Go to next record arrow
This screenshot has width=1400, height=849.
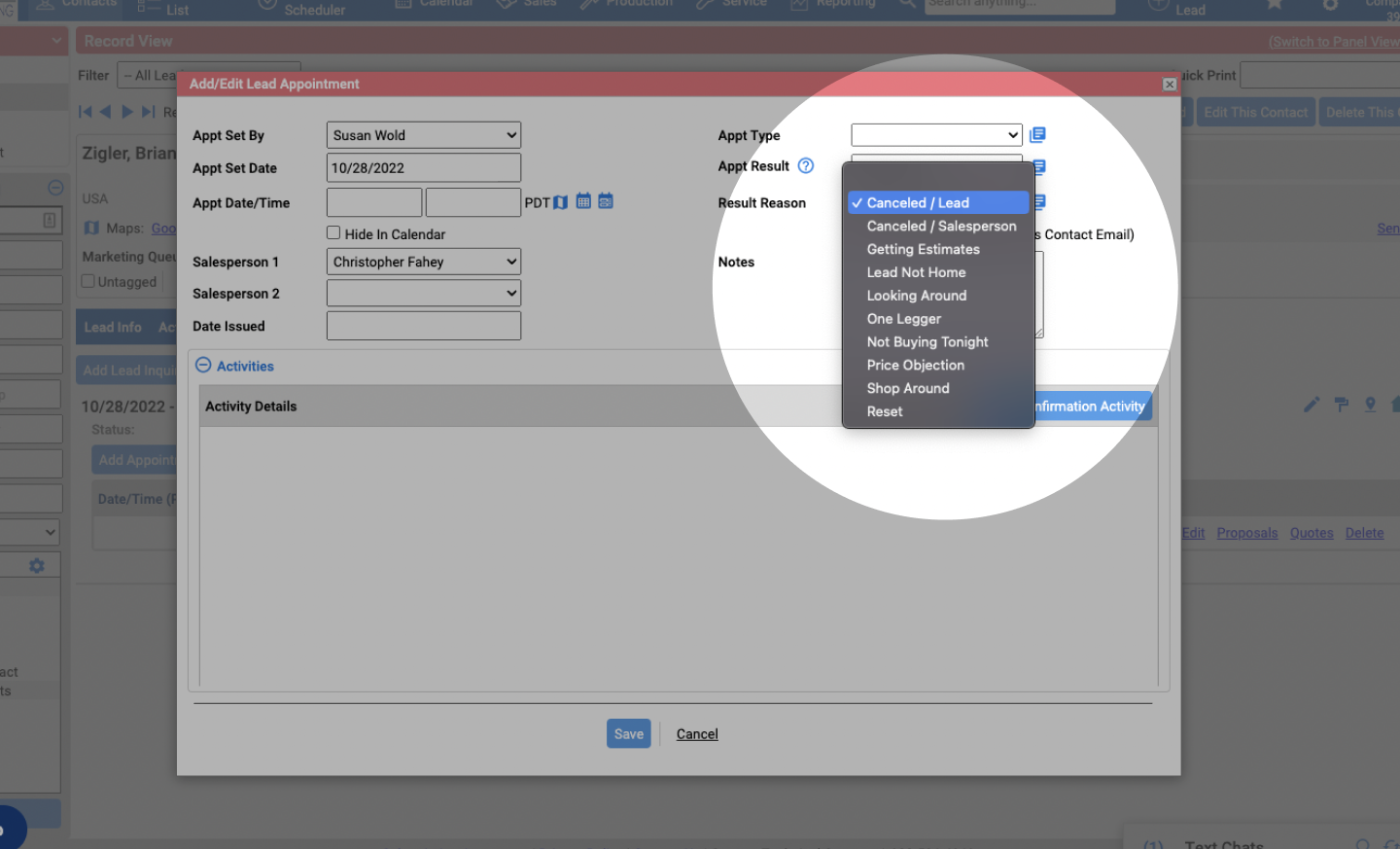click(127, 112)
